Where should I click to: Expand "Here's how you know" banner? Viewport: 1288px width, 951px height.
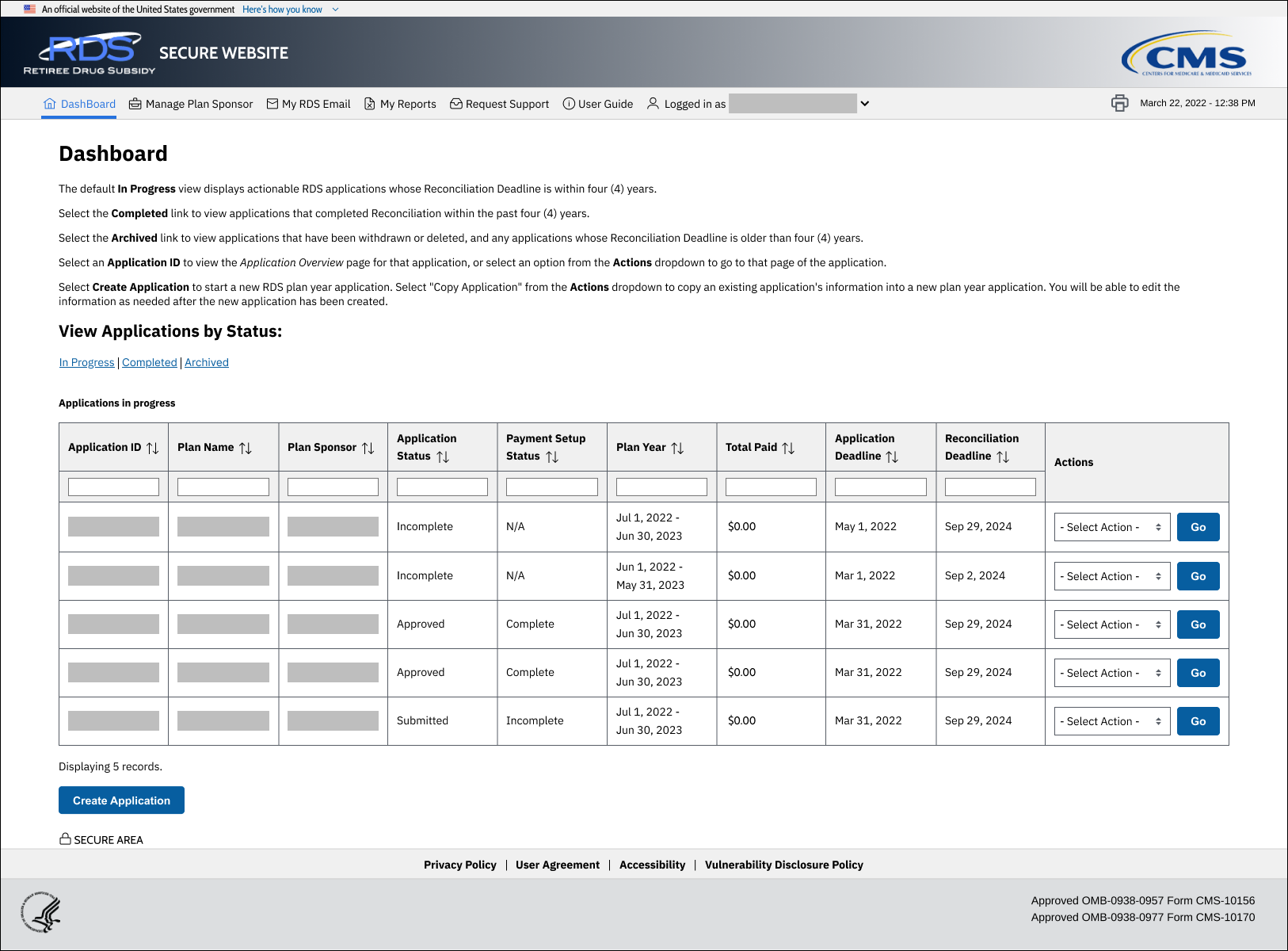pyautogui.click(x=290, y=10)
